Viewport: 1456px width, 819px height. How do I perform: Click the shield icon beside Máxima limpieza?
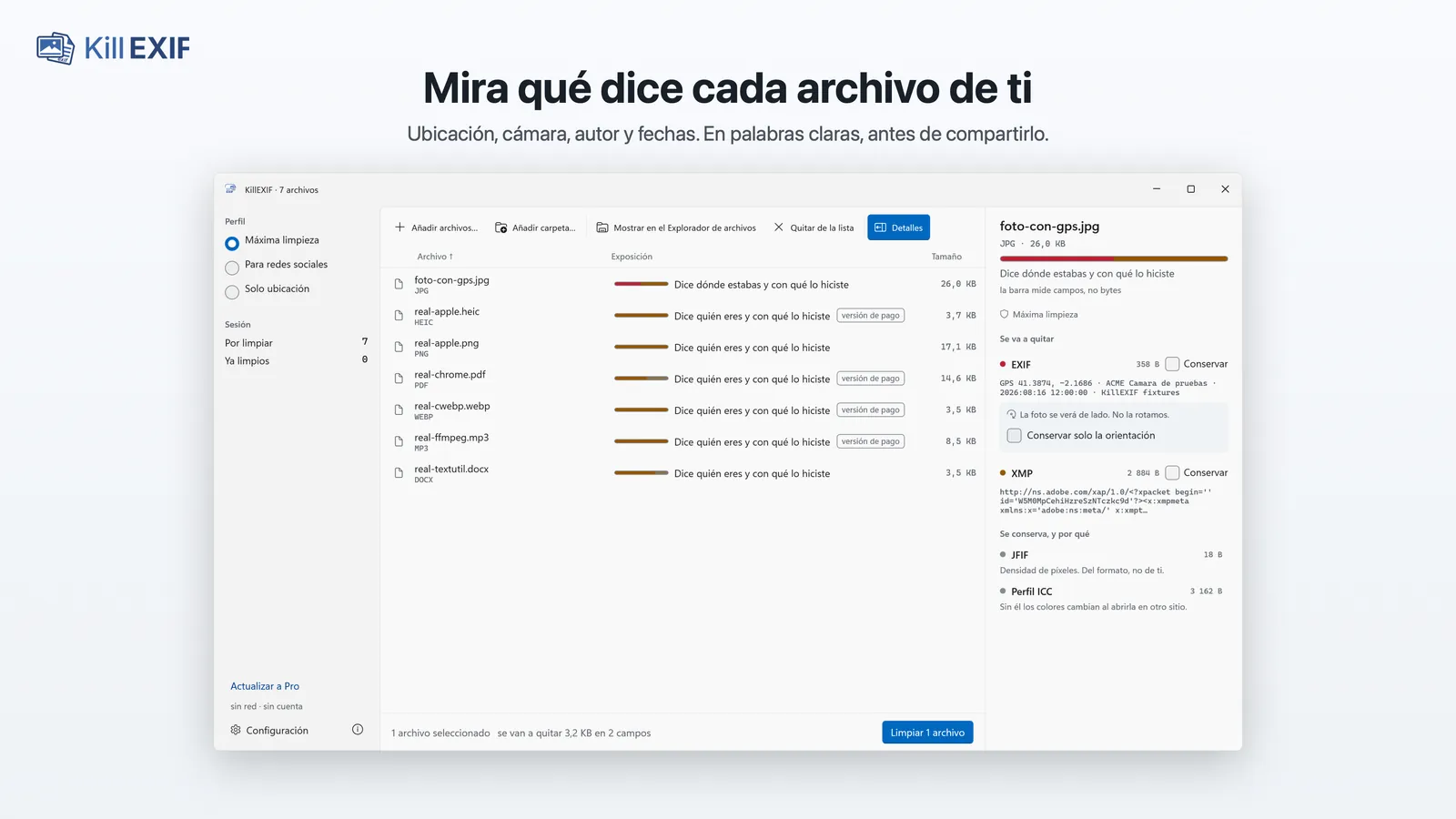(x=1005, y=315)
